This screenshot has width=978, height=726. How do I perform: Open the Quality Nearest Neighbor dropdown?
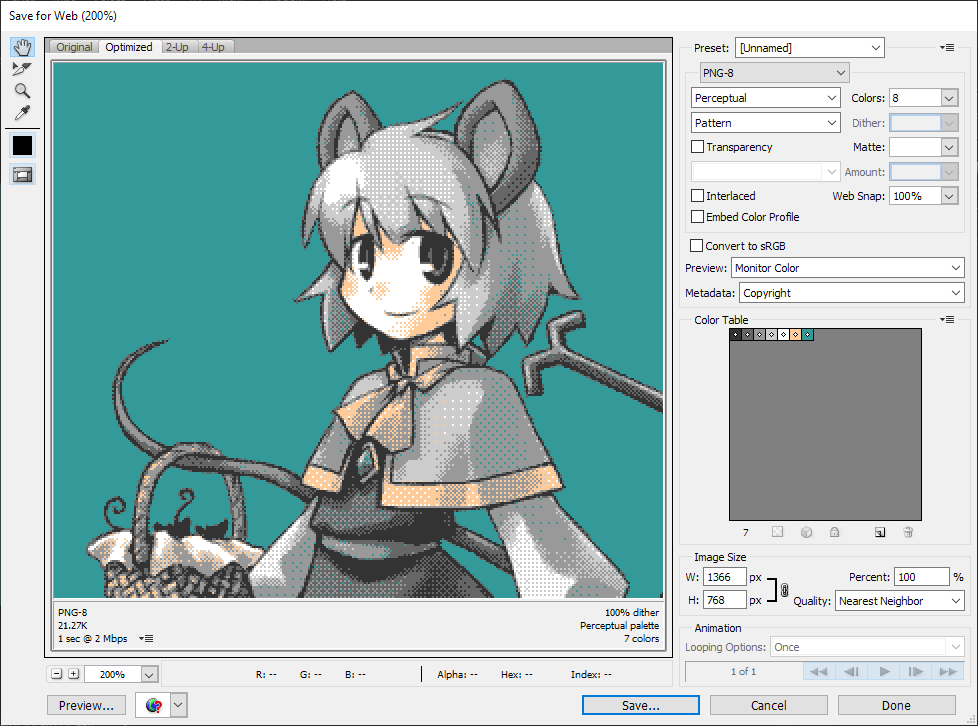point(899,601)
